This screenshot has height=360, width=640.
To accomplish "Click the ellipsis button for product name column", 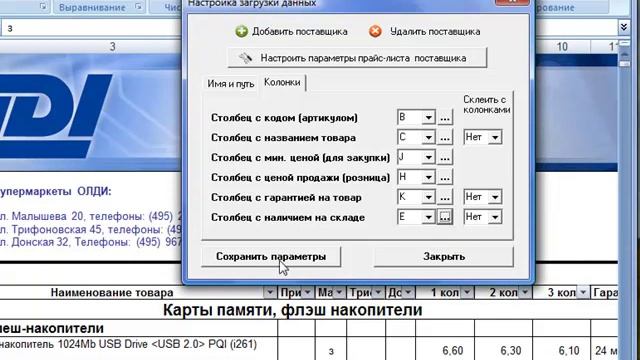I will click(x=445, y=138).
